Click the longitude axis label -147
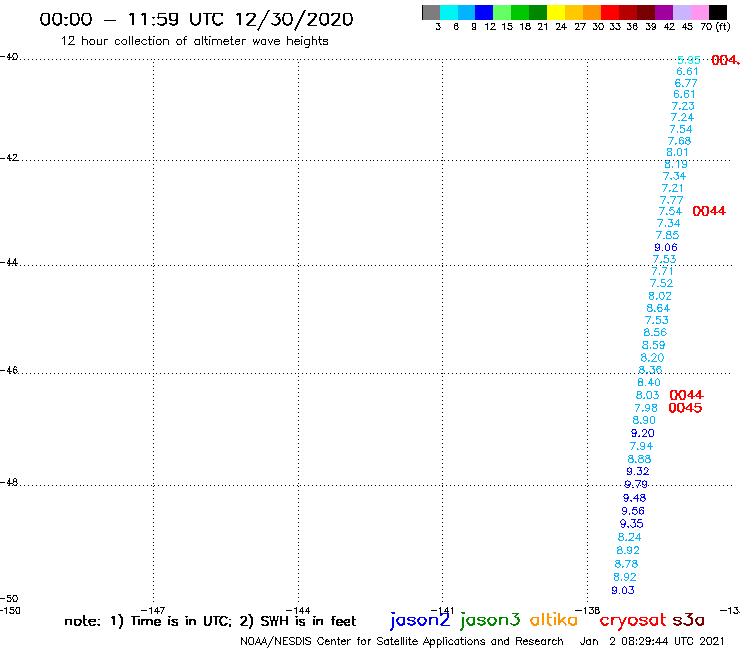The image size is (740, 650). (x=153, y=610)
